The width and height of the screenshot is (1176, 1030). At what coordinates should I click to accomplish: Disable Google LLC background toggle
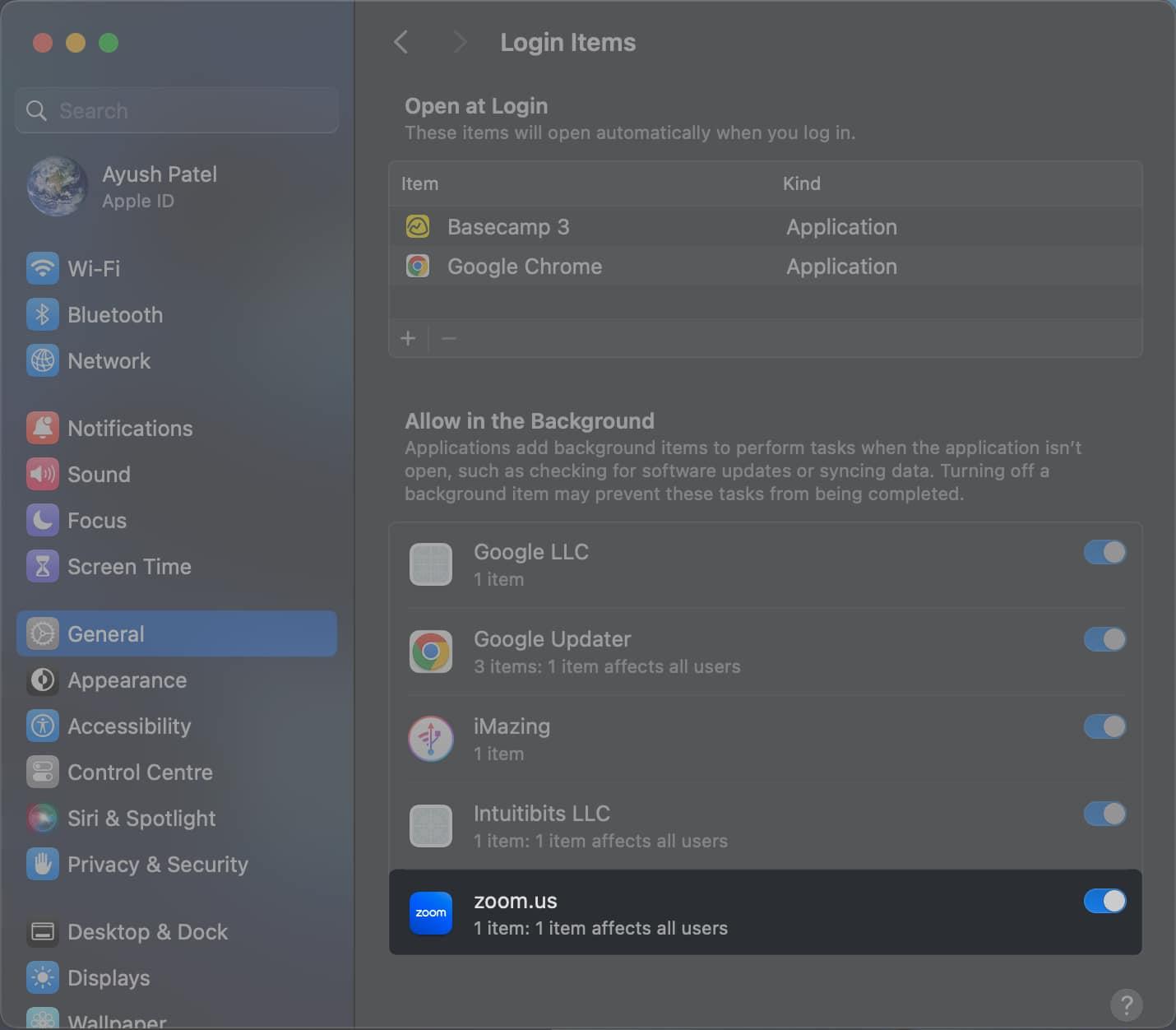(1104, 552)
